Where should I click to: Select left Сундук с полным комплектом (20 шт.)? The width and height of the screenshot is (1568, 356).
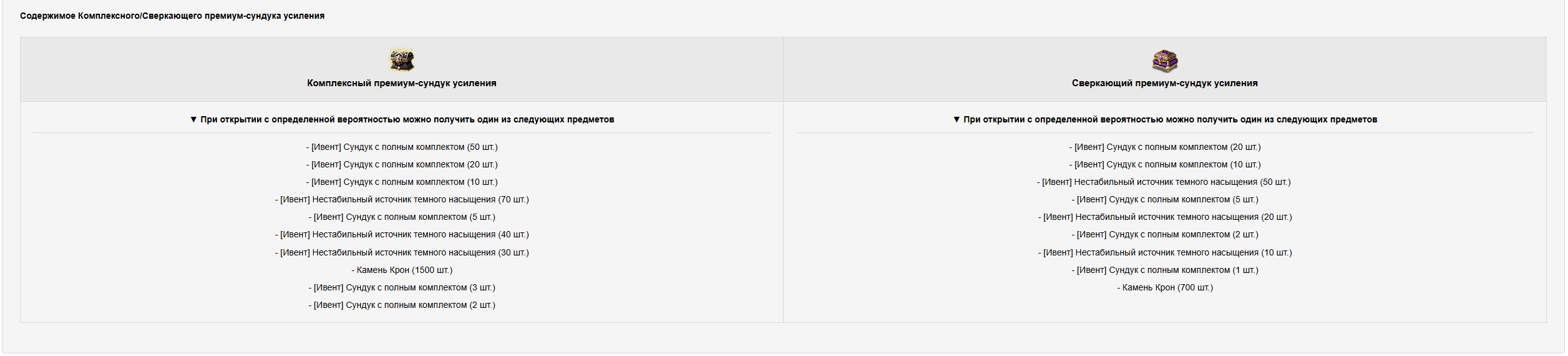(x=402, y=165)
